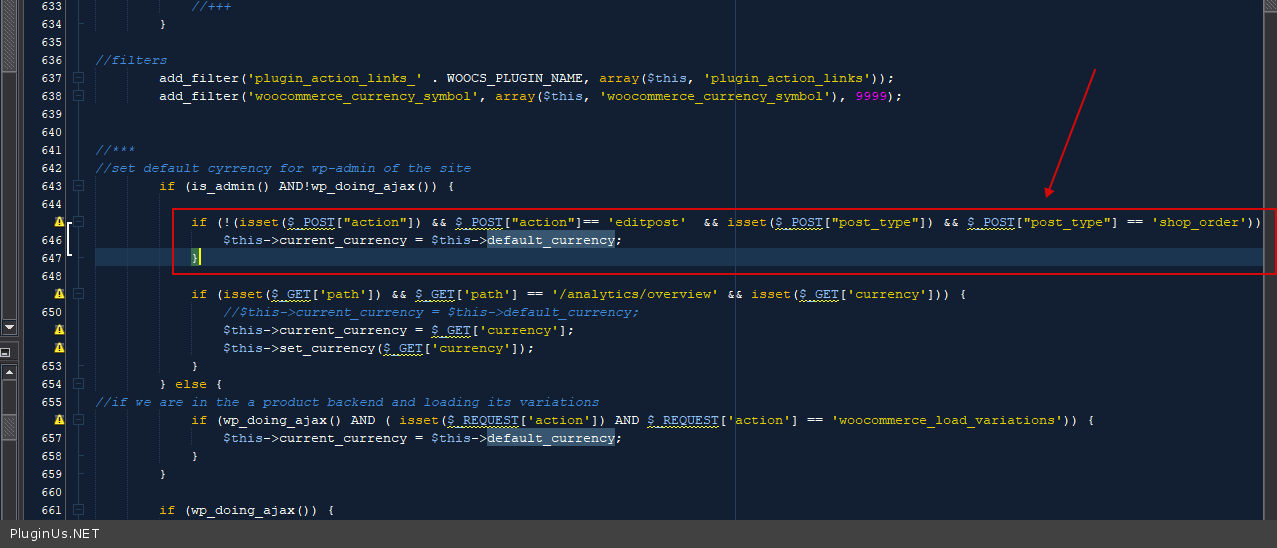1277x548 pixels.
Task: Click the warning icon on line 651
Action: point(59,330)
